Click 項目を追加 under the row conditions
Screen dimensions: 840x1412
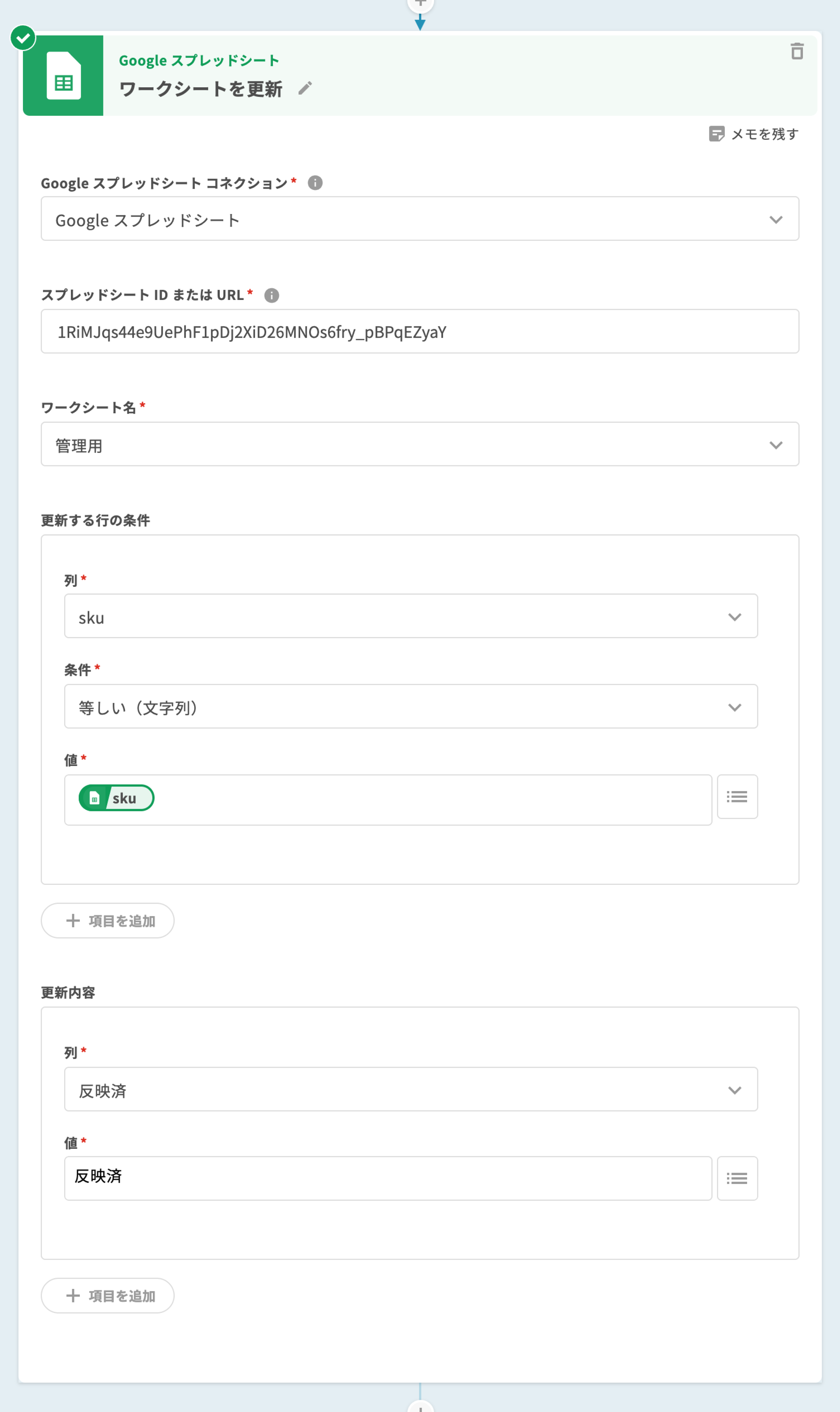108,921
